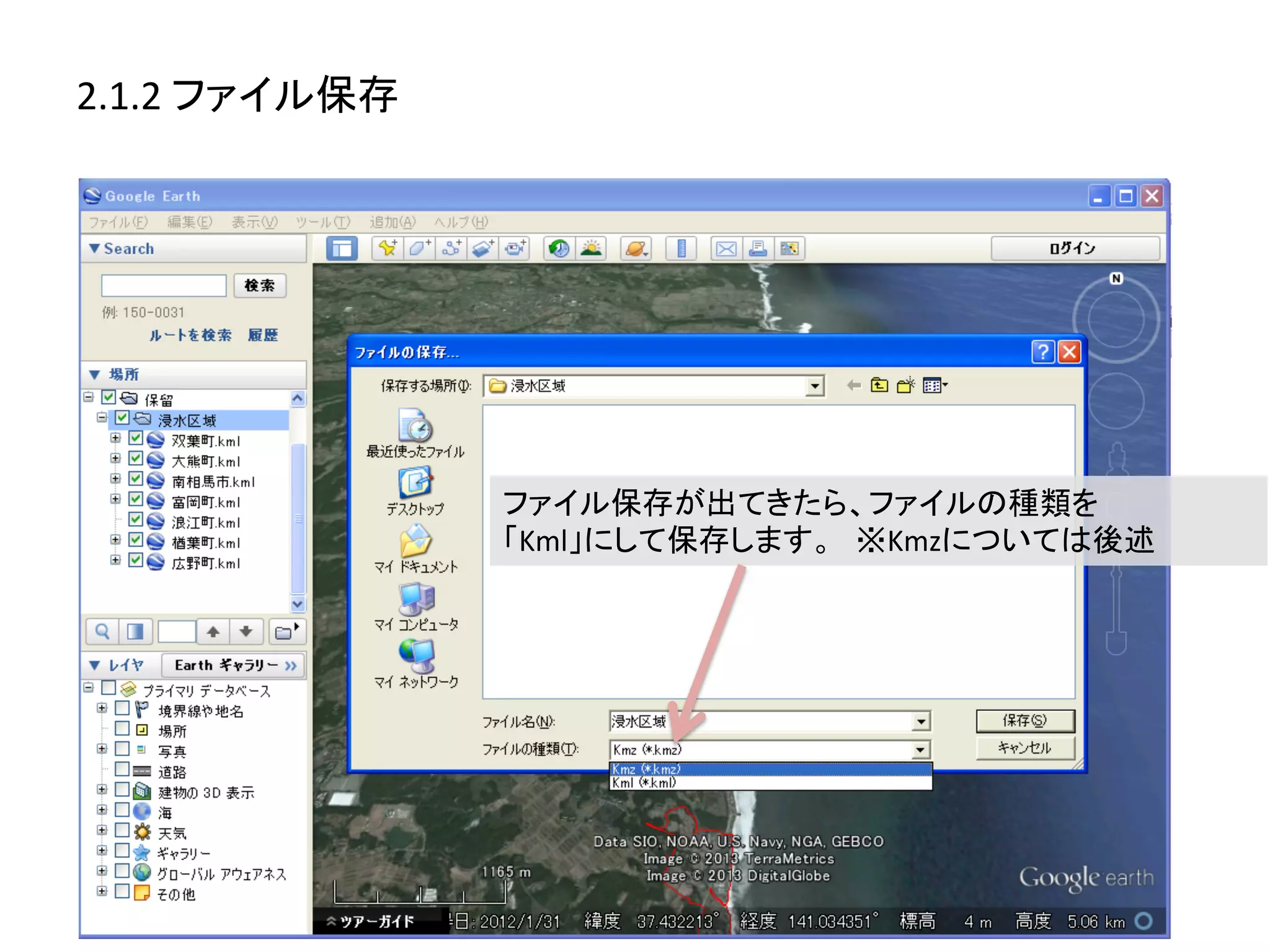Click the compass North marker

1116,278
